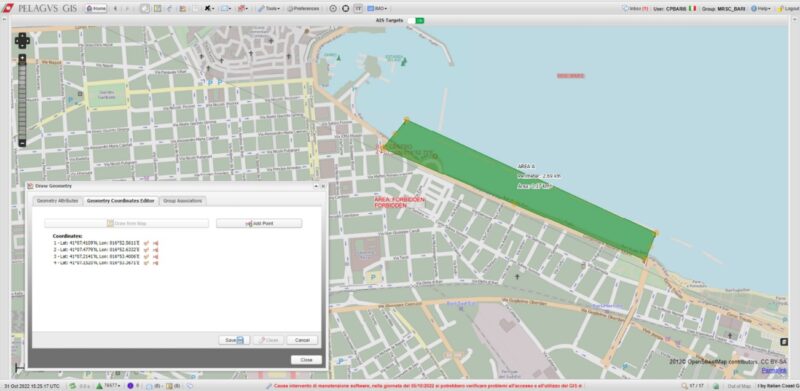This screenshot has width=800, height=391.
Task: Click the solid circle tool in toolbar
Action: pos(345,9)
